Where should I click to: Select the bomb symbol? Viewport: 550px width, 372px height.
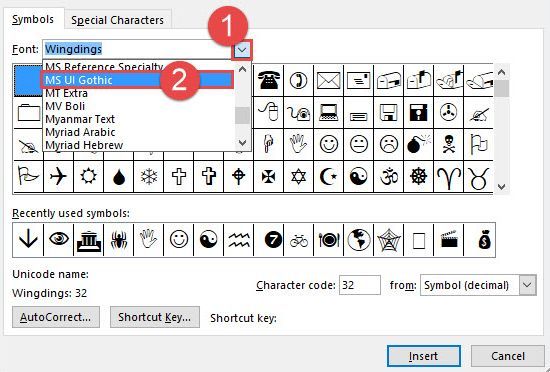click(x=418, y=144)
